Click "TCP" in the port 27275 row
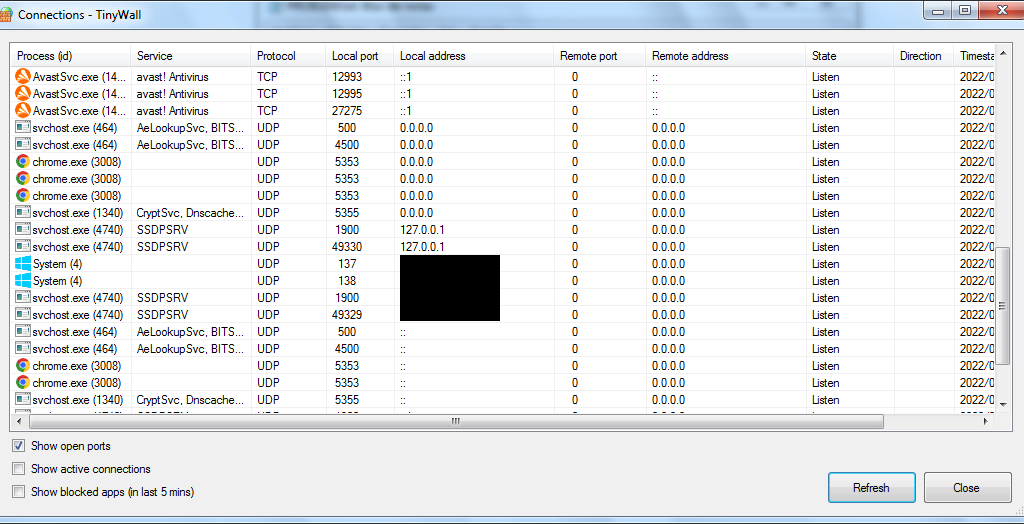 pos(267,110)
